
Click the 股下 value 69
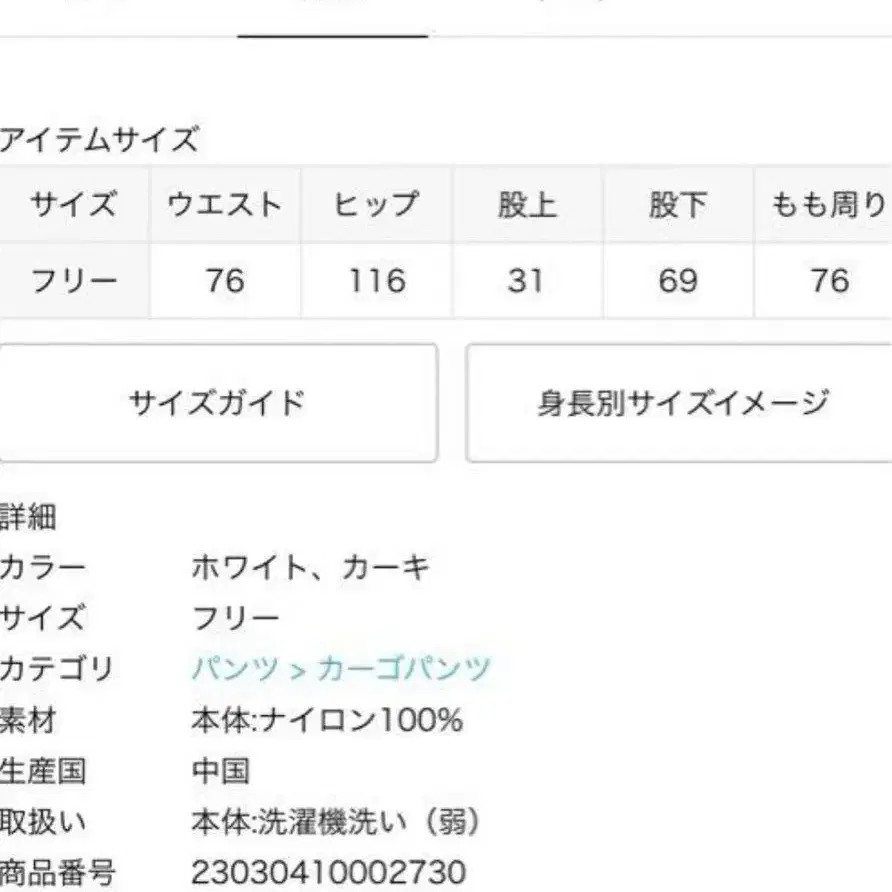click(x=677, y=281)
